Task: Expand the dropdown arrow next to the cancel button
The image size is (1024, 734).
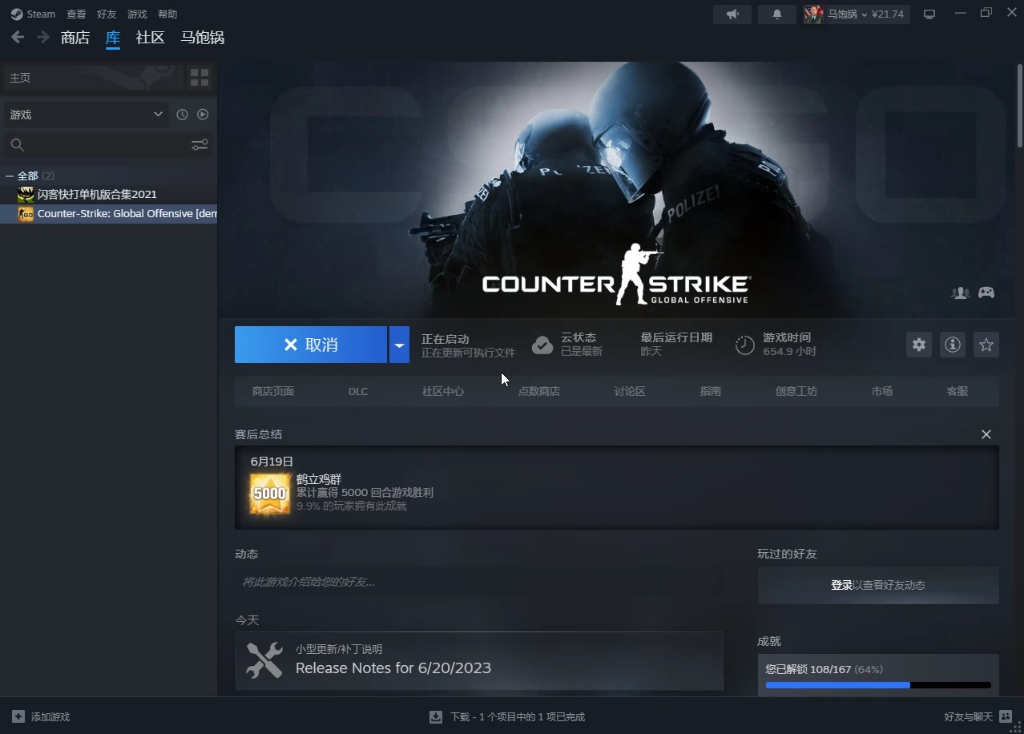Action: point(398,344)
